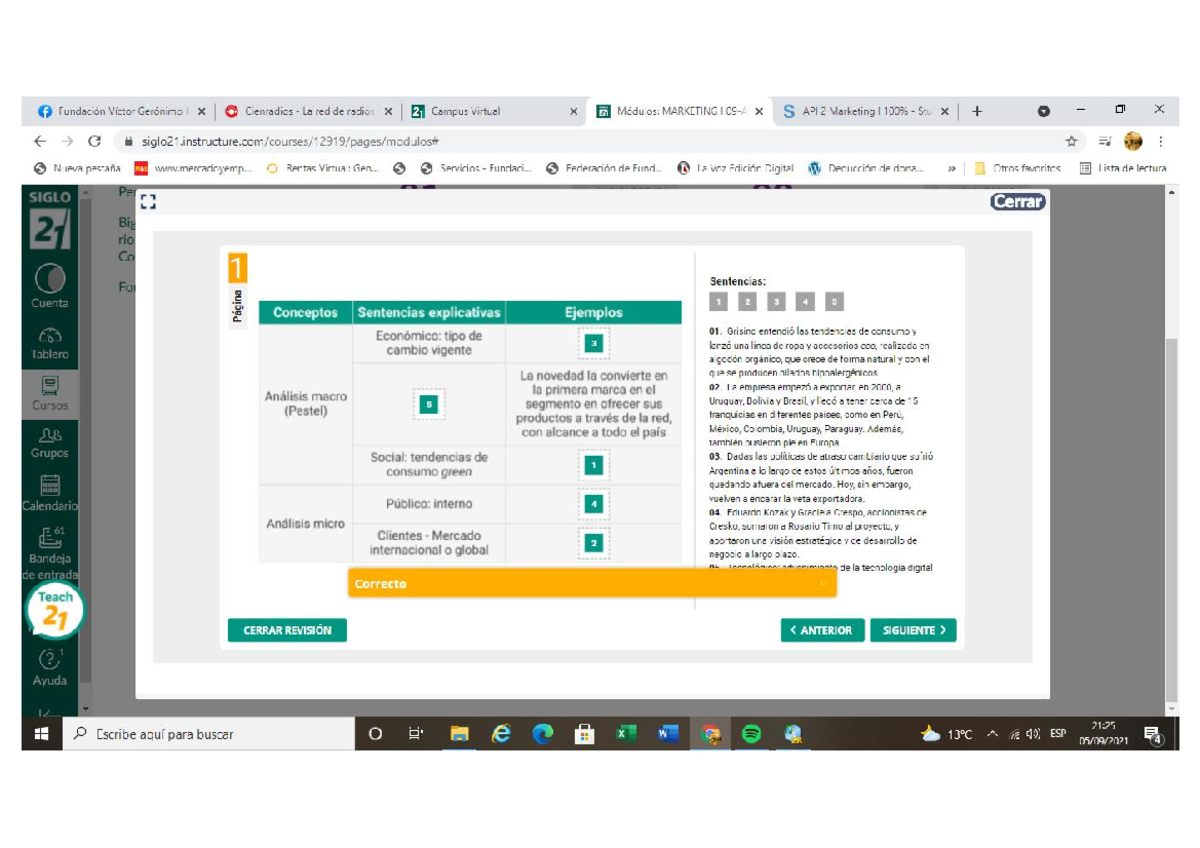Select sentence tile 5 under Sentencias
Viewport: 1200px width, 848px height.
(834, 301)
